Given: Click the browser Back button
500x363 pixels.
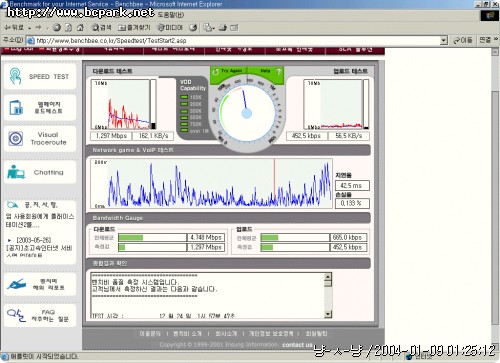Looking at the screenshot, I should click(14, 28).
